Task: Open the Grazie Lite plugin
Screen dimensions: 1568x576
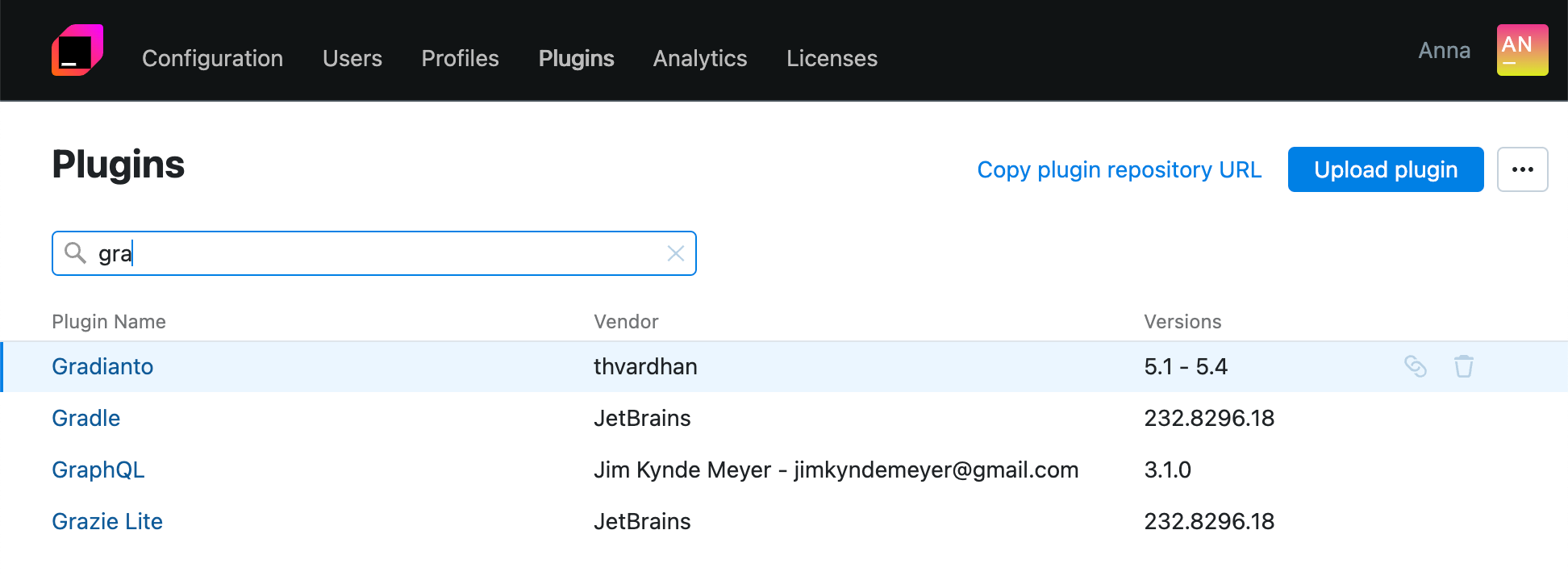Action: point(107,521)
